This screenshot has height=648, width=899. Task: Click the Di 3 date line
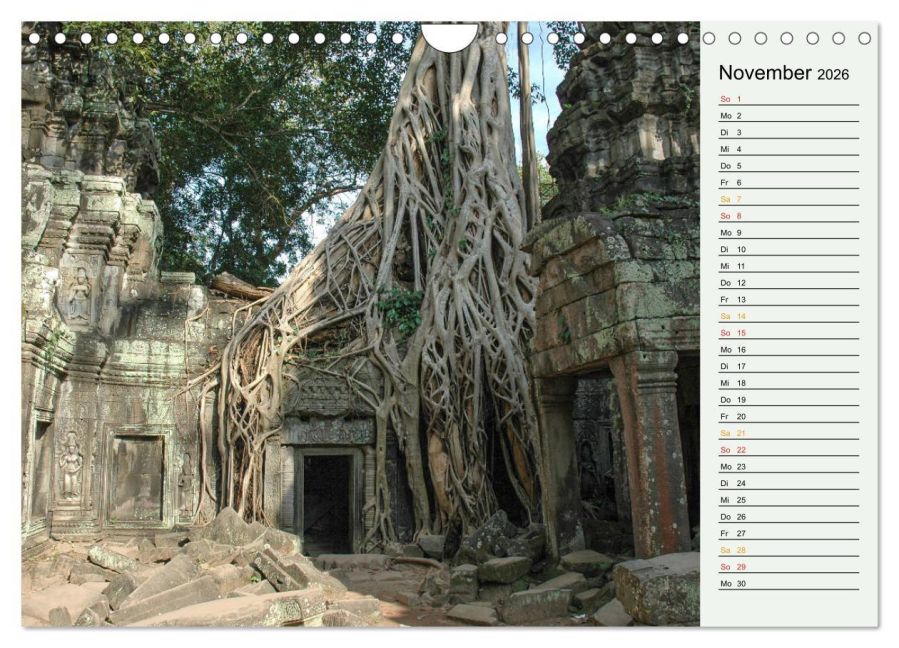click(789, 132)
